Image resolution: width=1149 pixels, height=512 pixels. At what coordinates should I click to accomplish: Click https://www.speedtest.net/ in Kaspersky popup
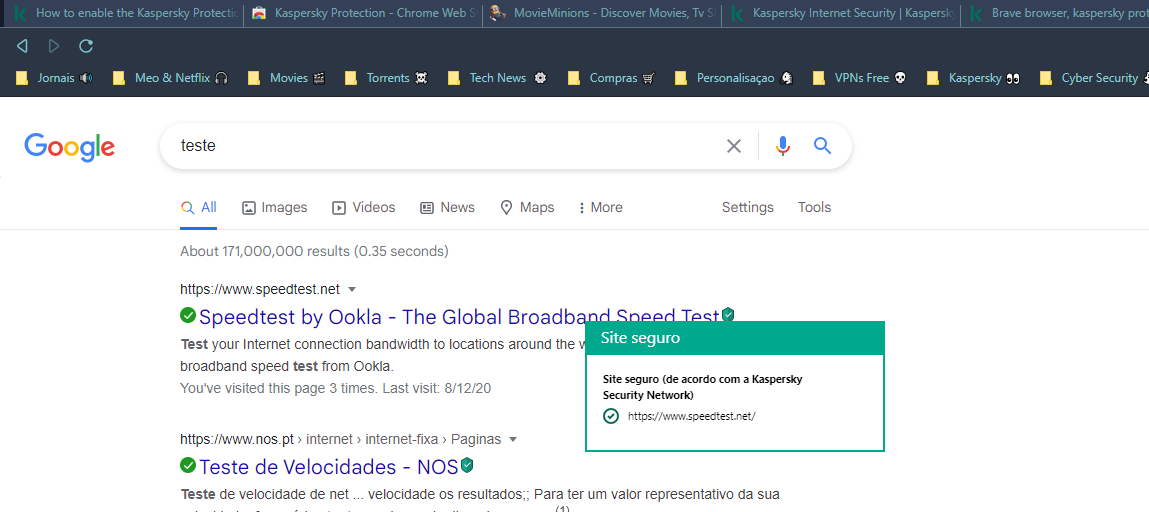[x=691, y=416]
